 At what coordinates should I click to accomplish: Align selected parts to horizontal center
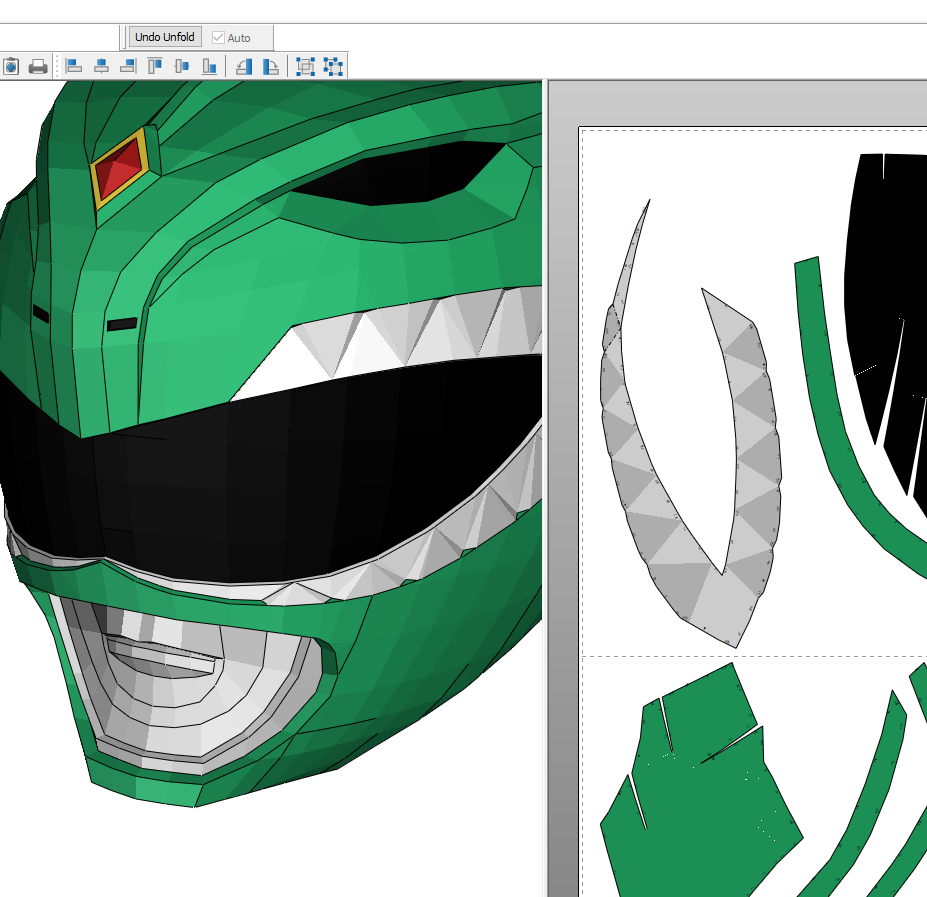coord(101,66)
